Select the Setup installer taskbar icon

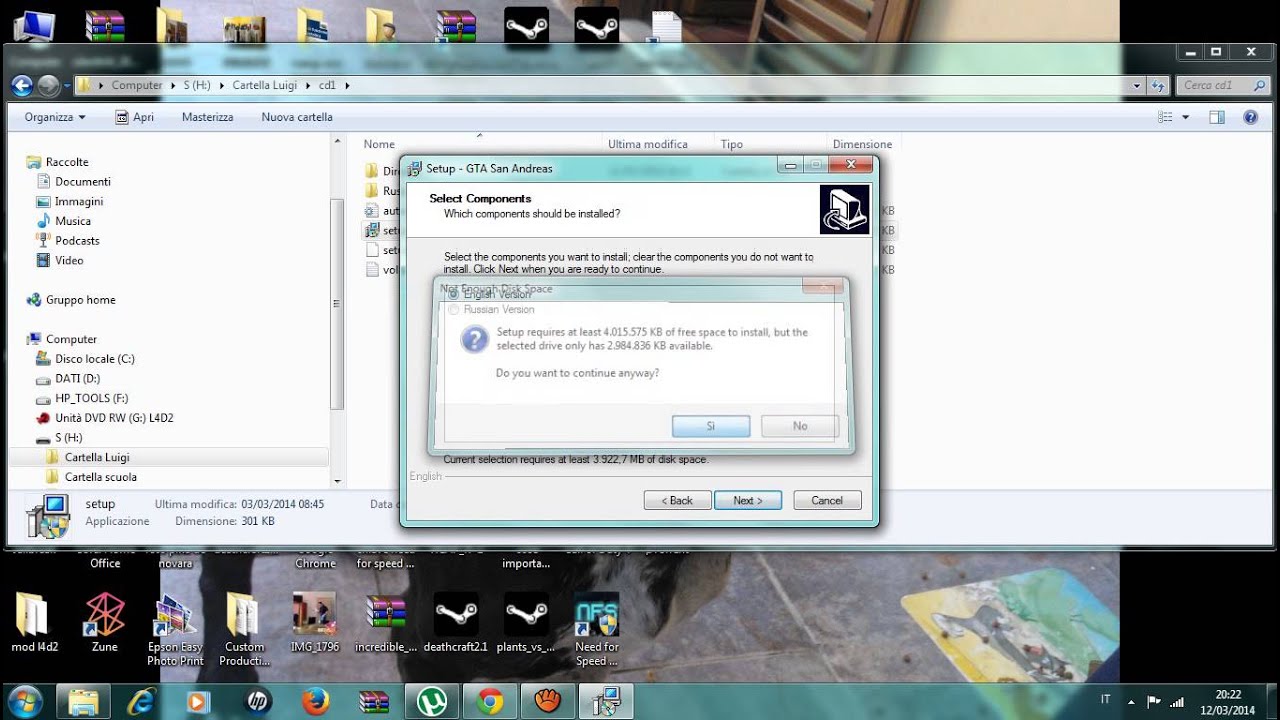606,702
